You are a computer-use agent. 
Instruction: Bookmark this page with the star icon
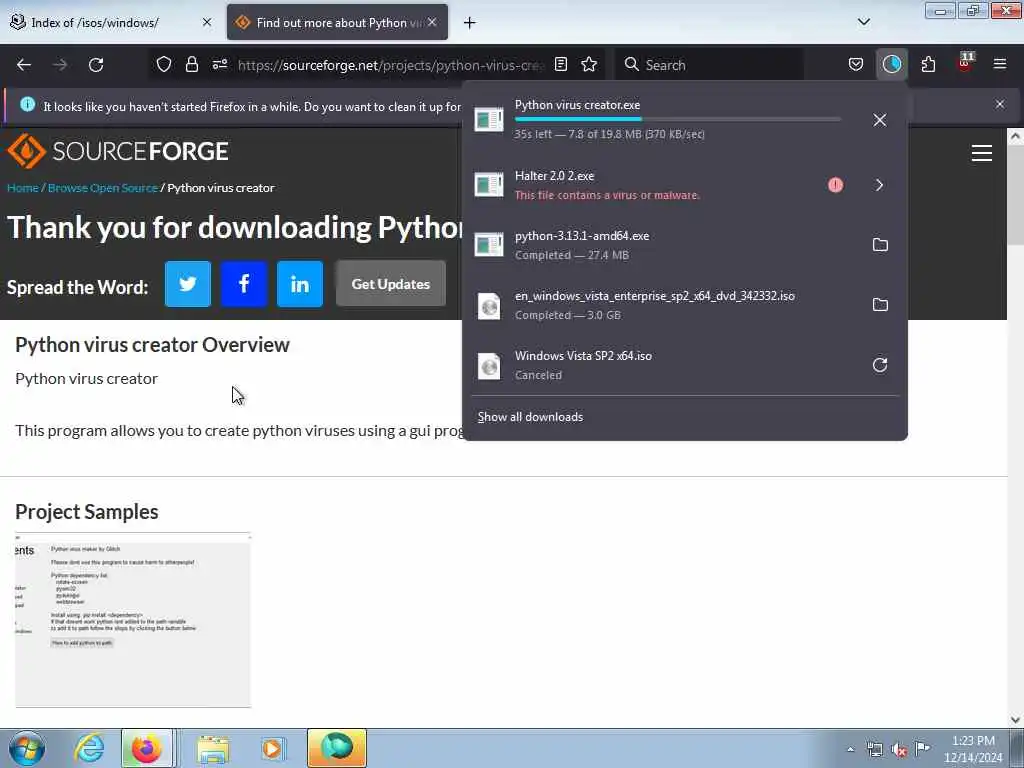589,65
